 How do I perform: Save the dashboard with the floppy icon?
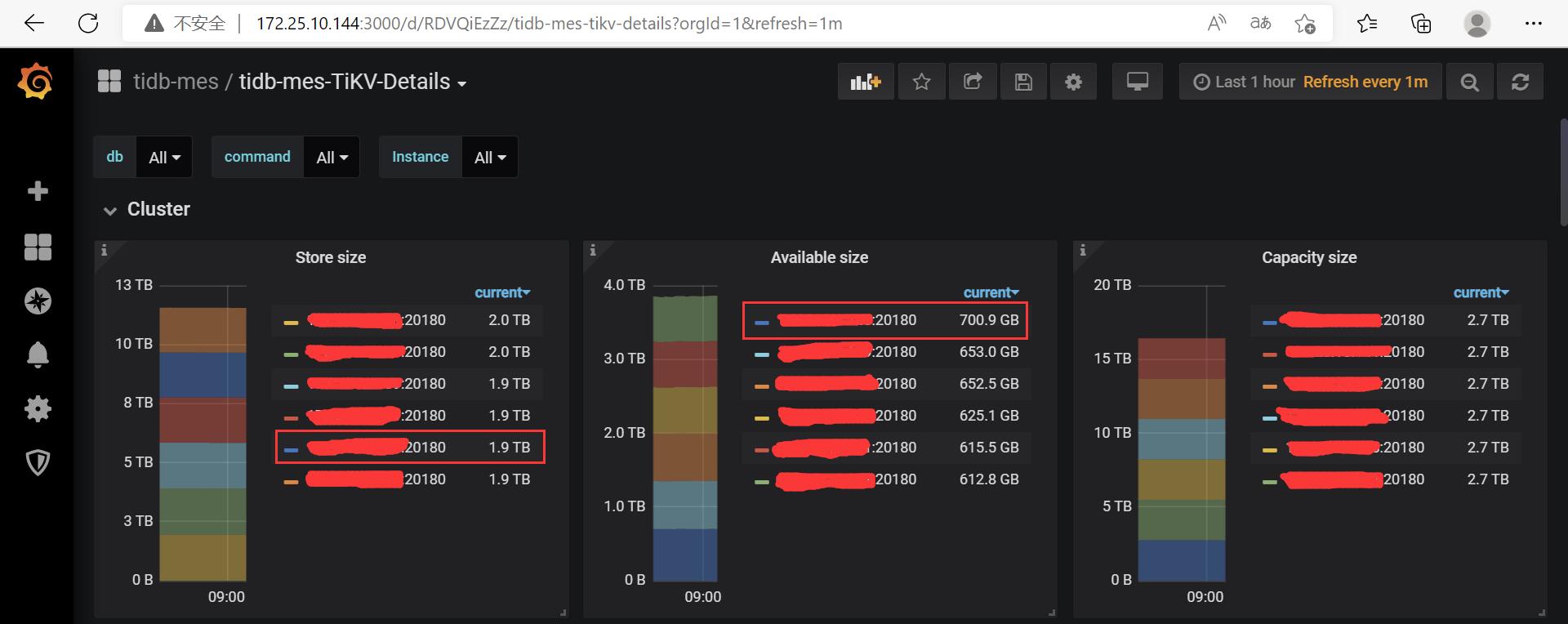point(1023,82)
